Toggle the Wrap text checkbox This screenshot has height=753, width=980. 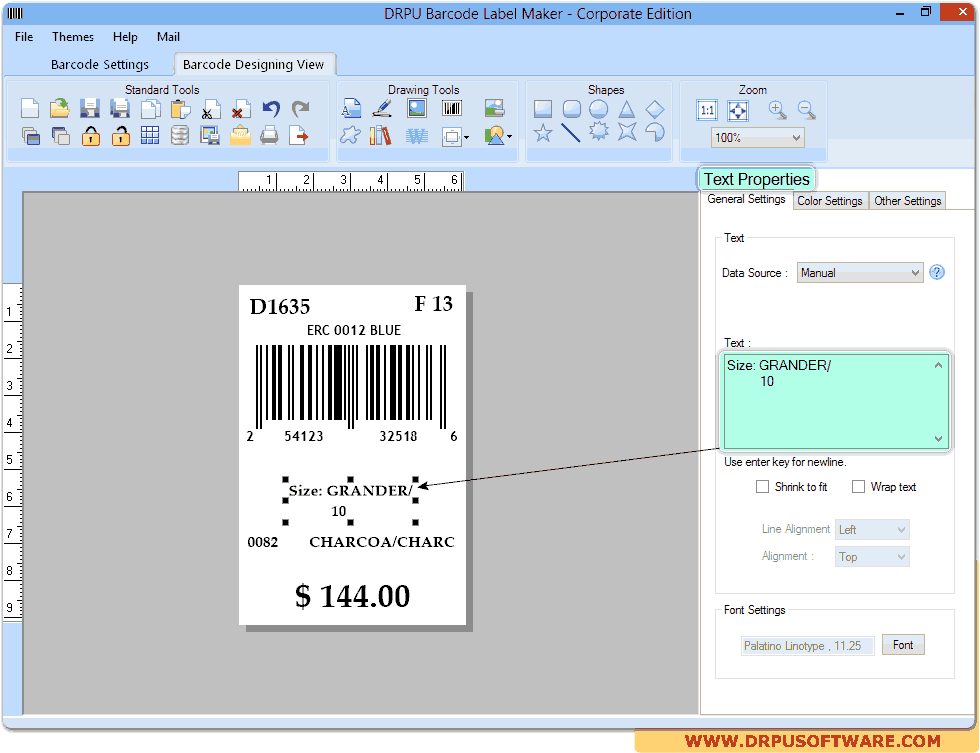[858, 487]
